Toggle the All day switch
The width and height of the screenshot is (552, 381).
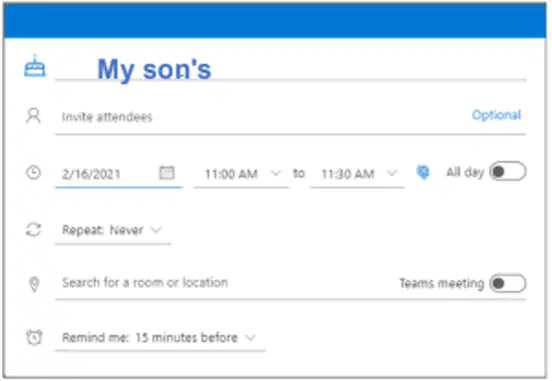508,171
